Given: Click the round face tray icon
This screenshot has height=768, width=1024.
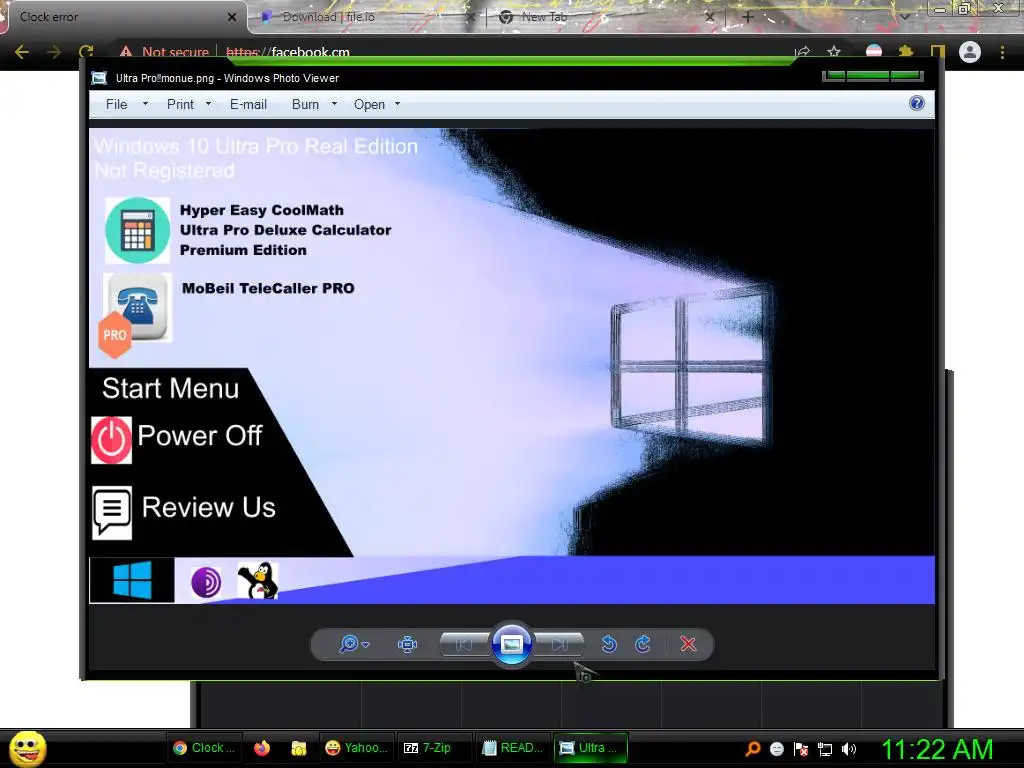Looking at the screenshot, I should 776,749.
